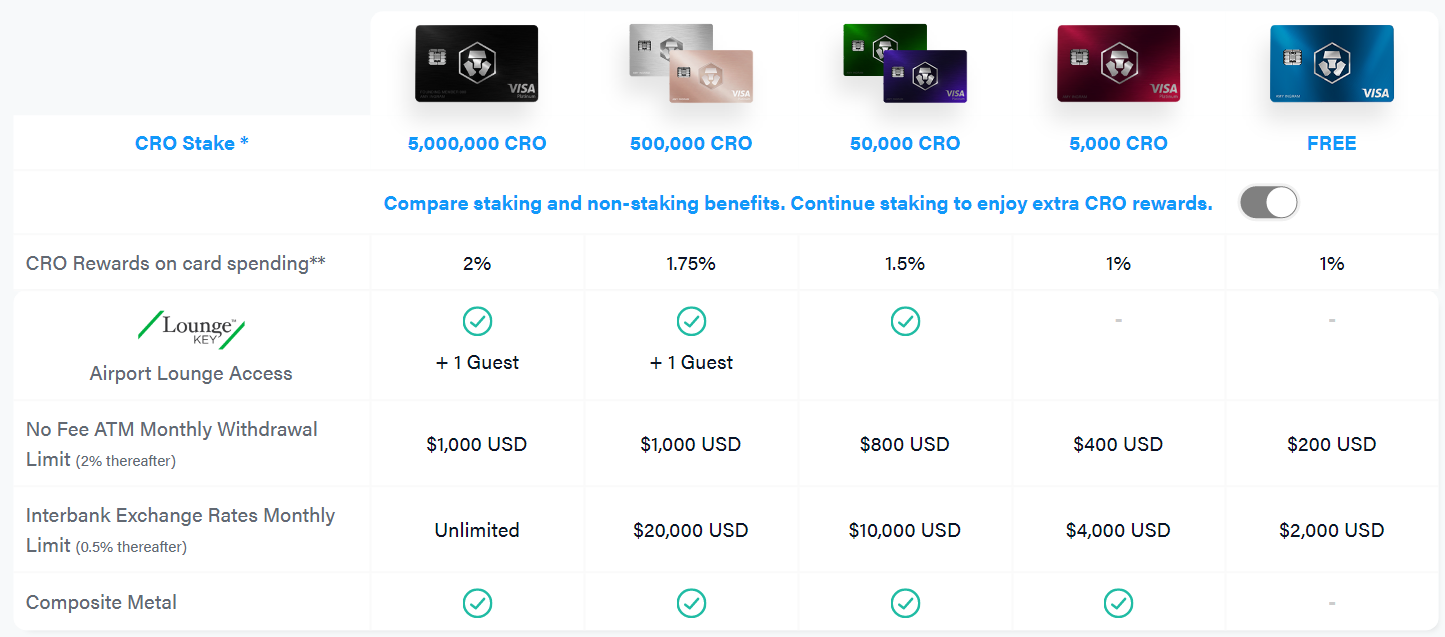Viewport: 1445px width, 637px height.
Task: Click the 50,000 CRO stake heading
Action: [x=905, y=143]
